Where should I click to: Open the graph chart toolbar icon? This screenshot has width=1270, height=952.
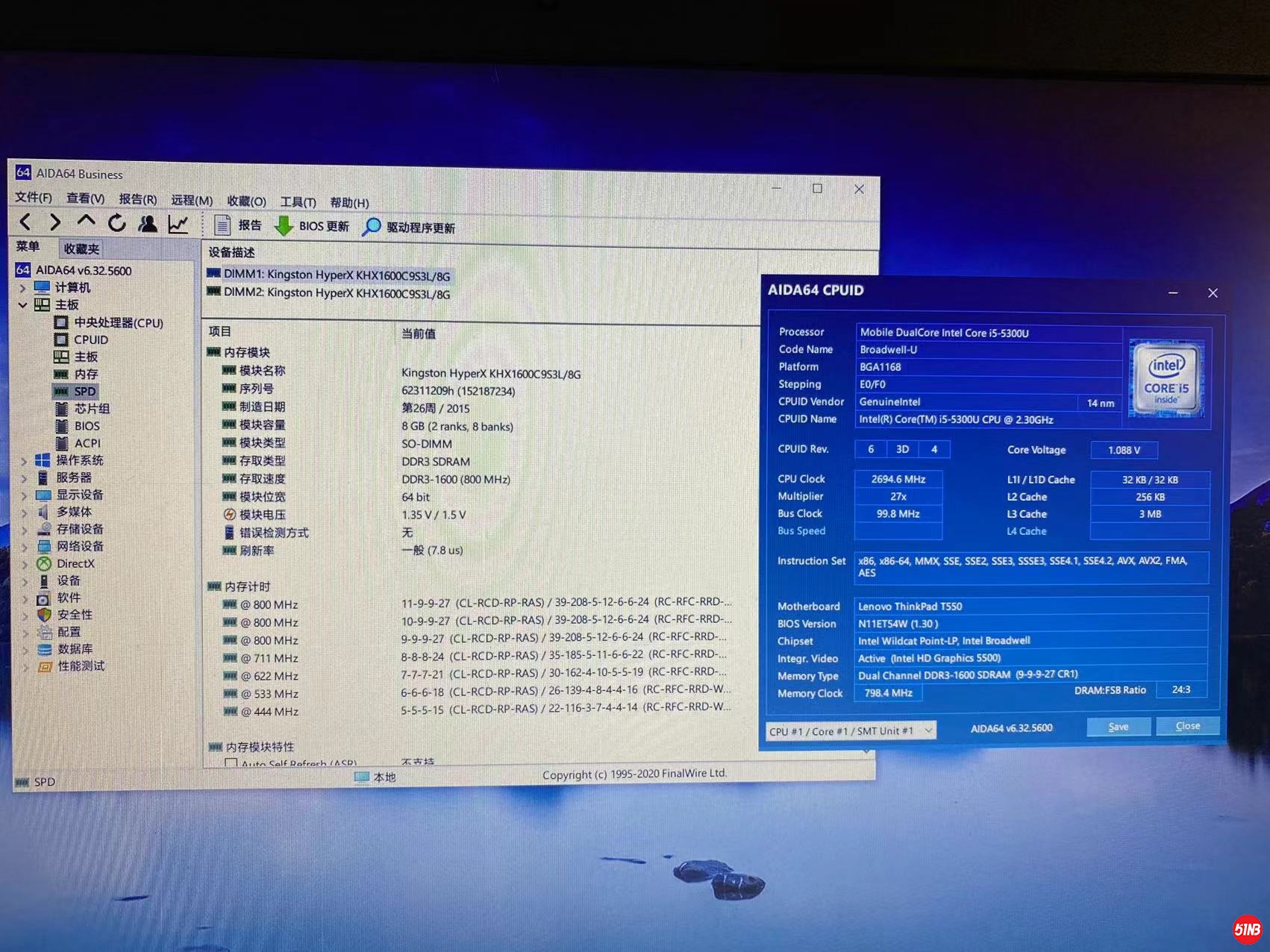click(x=178, y=224)
